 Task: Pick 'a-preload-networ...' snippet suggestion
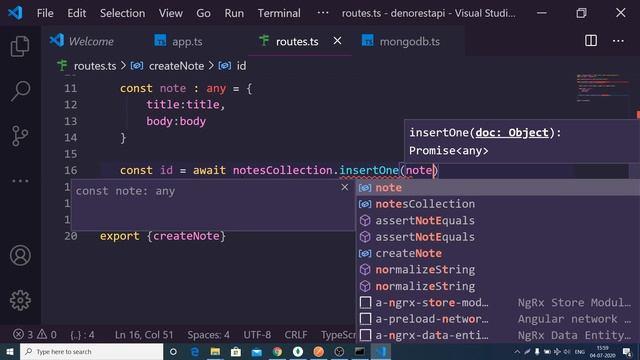click(497, 319)
